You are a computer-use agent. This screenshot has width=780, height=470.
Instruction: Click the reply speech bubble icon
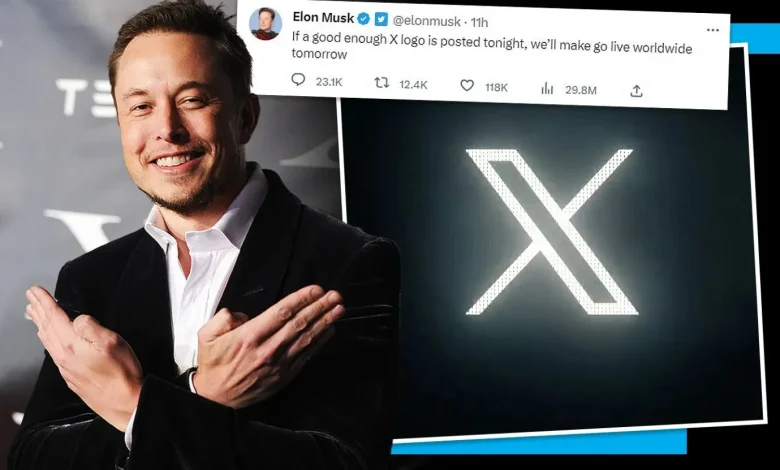point(298,80)
